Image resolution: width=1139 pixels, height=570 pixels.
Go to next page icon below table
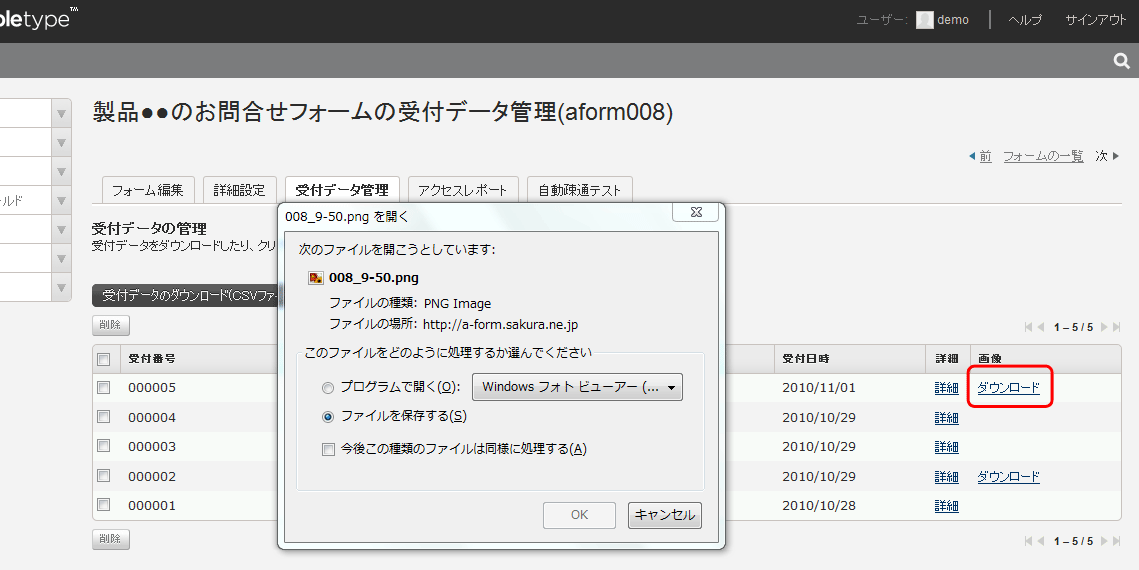(x=1104, y=541)
